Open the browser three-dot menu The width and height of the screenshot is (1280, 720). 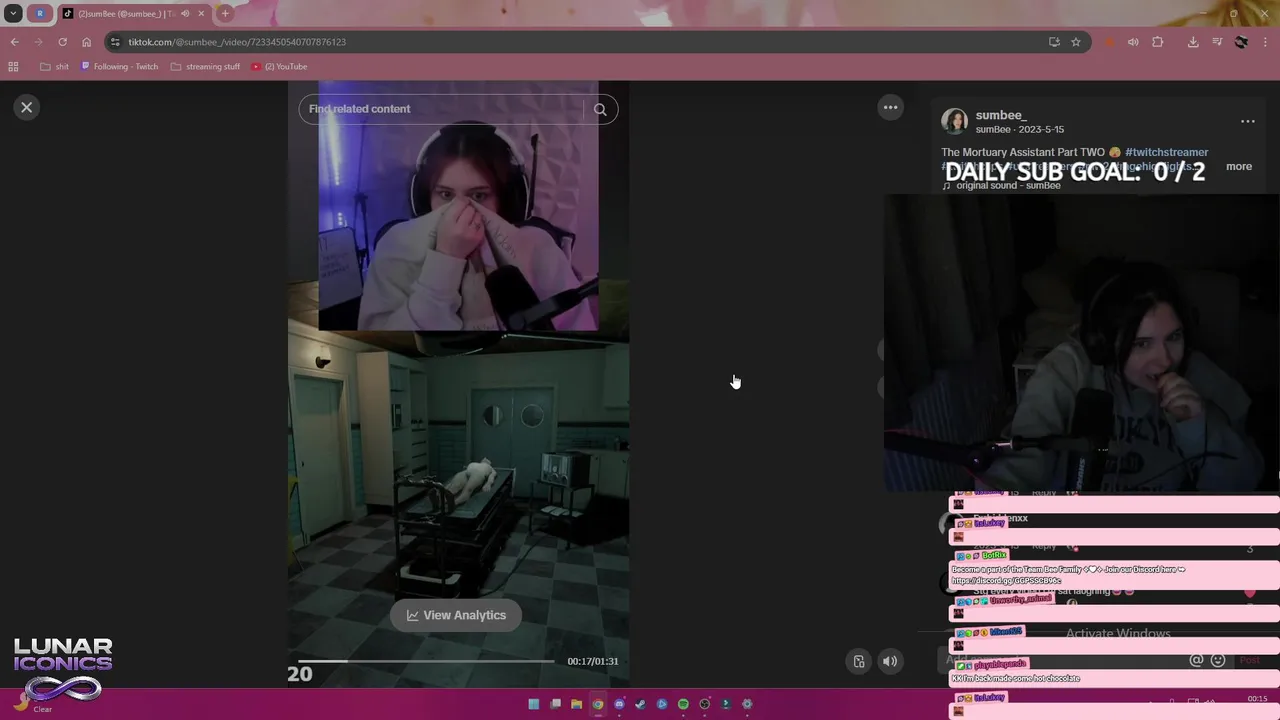pyautogui.click(x=1265, y=42)
